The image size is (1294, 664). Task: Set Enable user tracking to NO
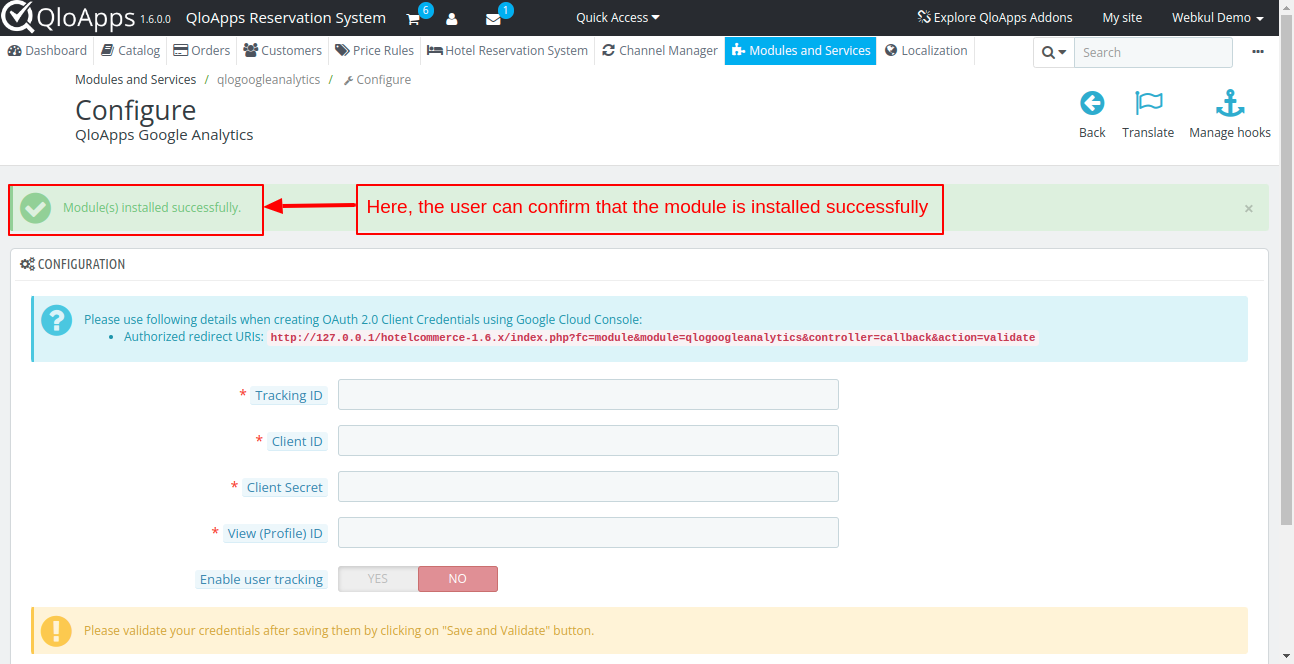(x=457, y=579)
